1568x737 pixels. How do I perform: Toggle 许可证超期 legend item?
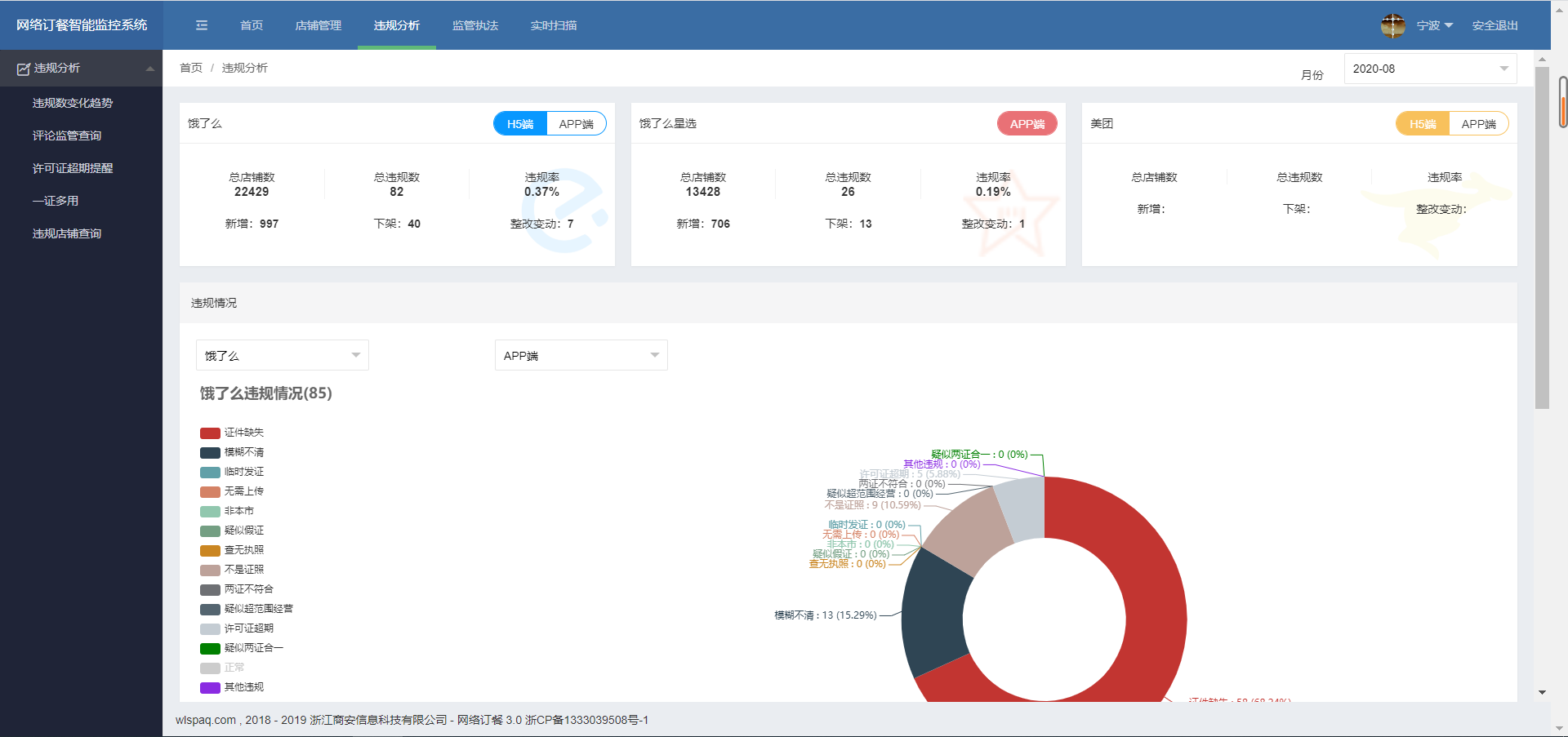[237, 628]
